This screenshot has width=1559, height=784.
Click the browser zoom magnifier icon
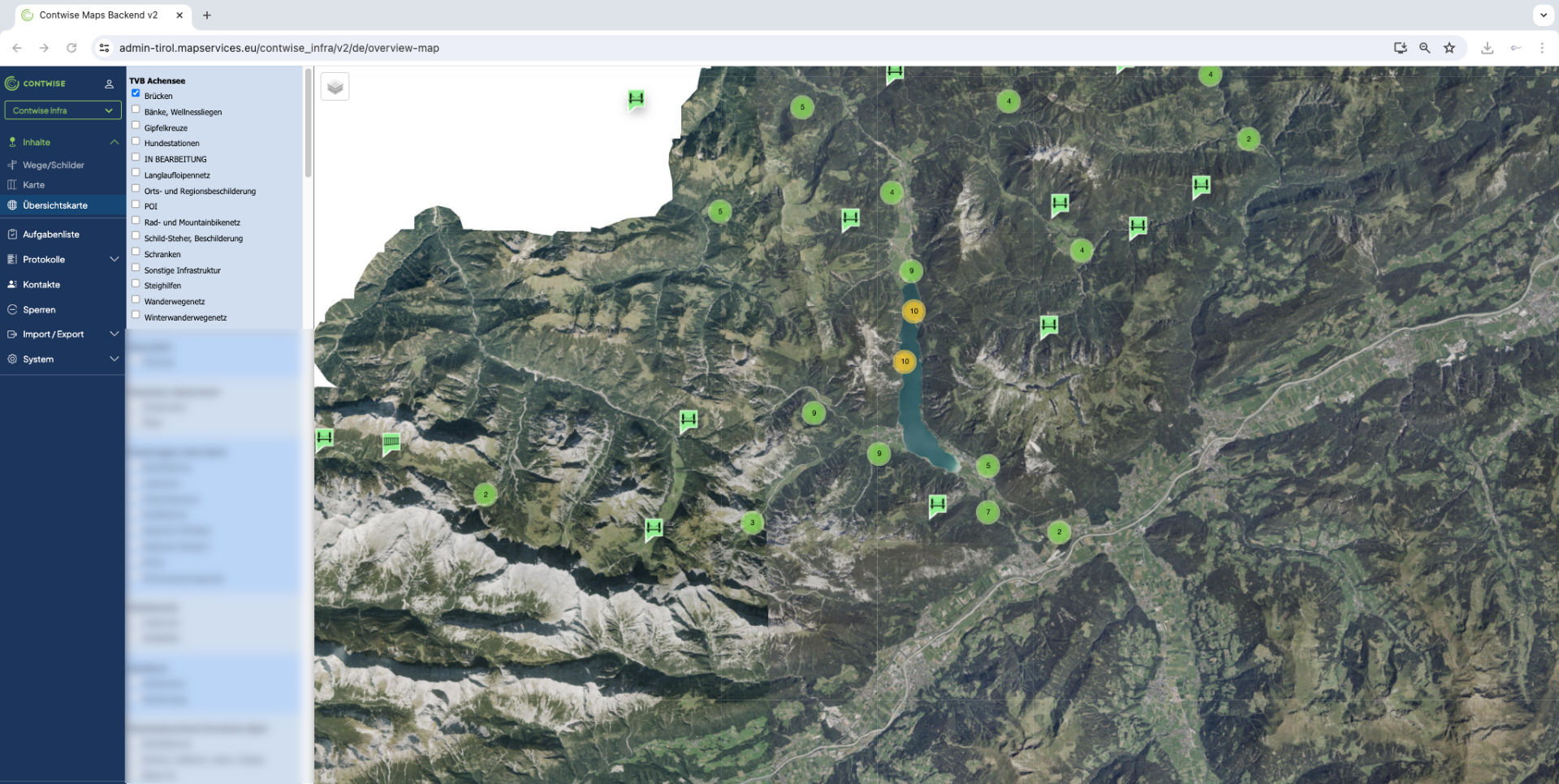[x=1424, y=48]
